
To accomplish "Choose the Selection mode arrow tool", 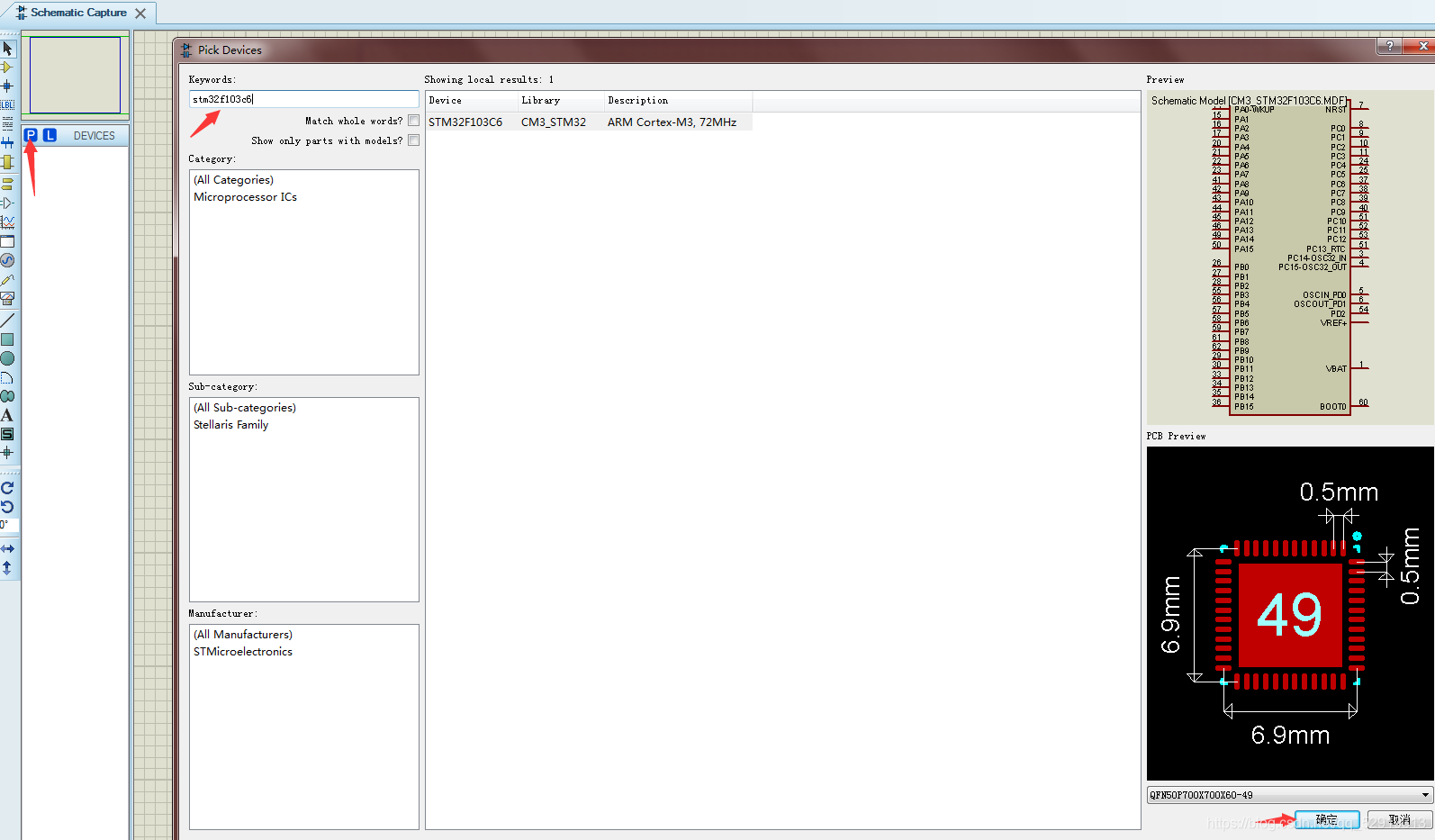I will click(7, 48).
